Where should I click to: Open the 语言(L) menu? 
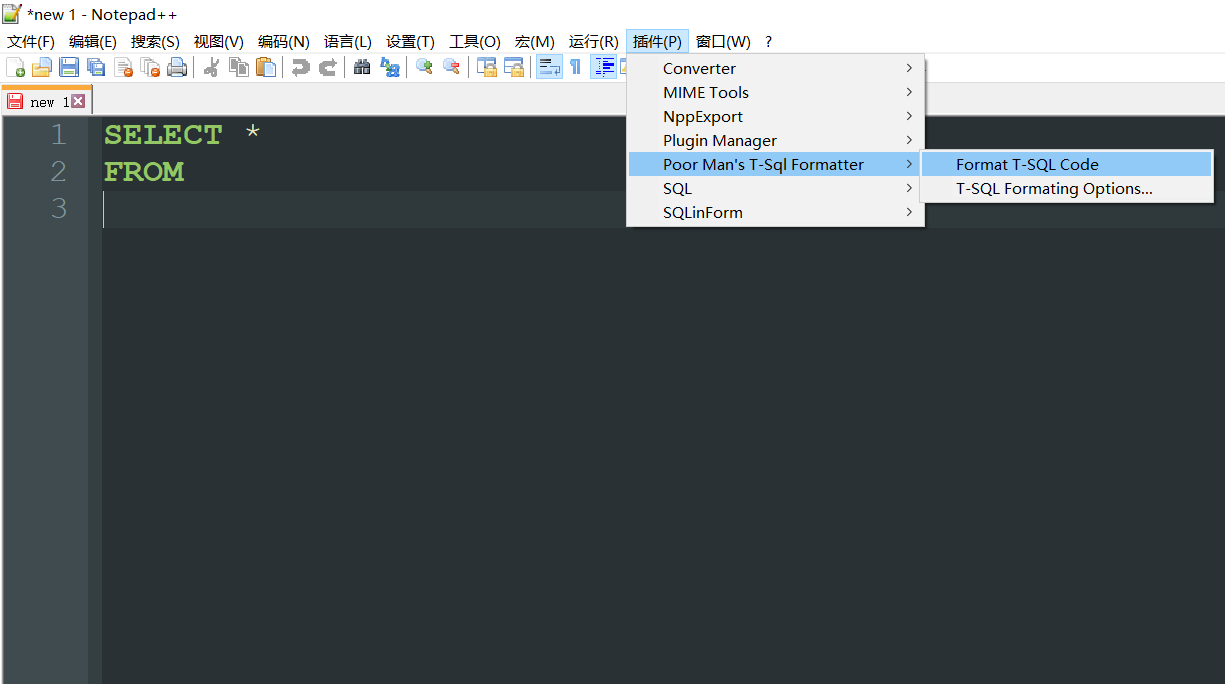tap(348, 41)
